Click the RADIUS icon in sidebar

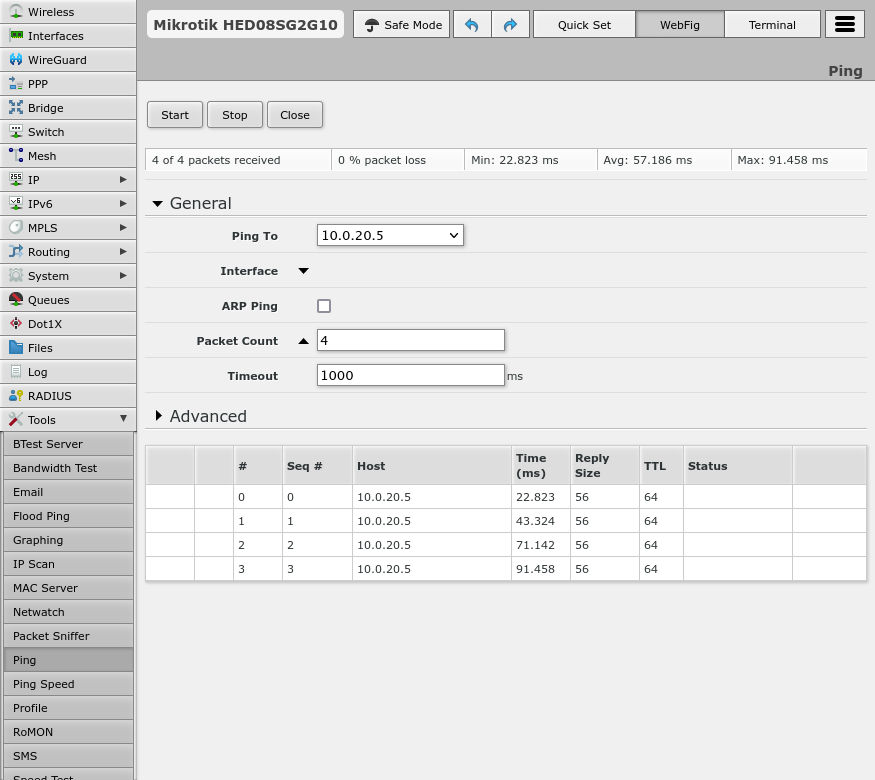coord(16,396)
